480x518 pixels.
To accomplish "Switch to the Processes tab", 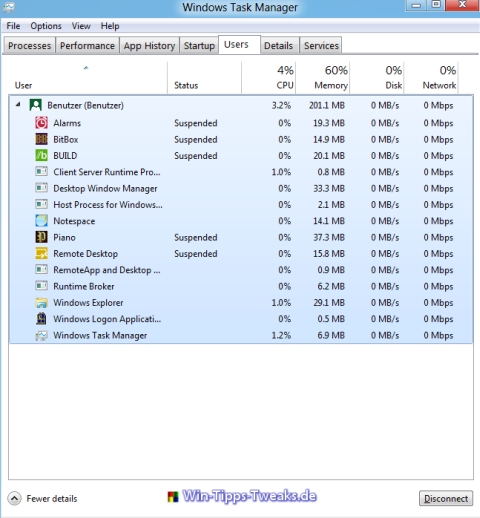I will click(x=29, y=45).
